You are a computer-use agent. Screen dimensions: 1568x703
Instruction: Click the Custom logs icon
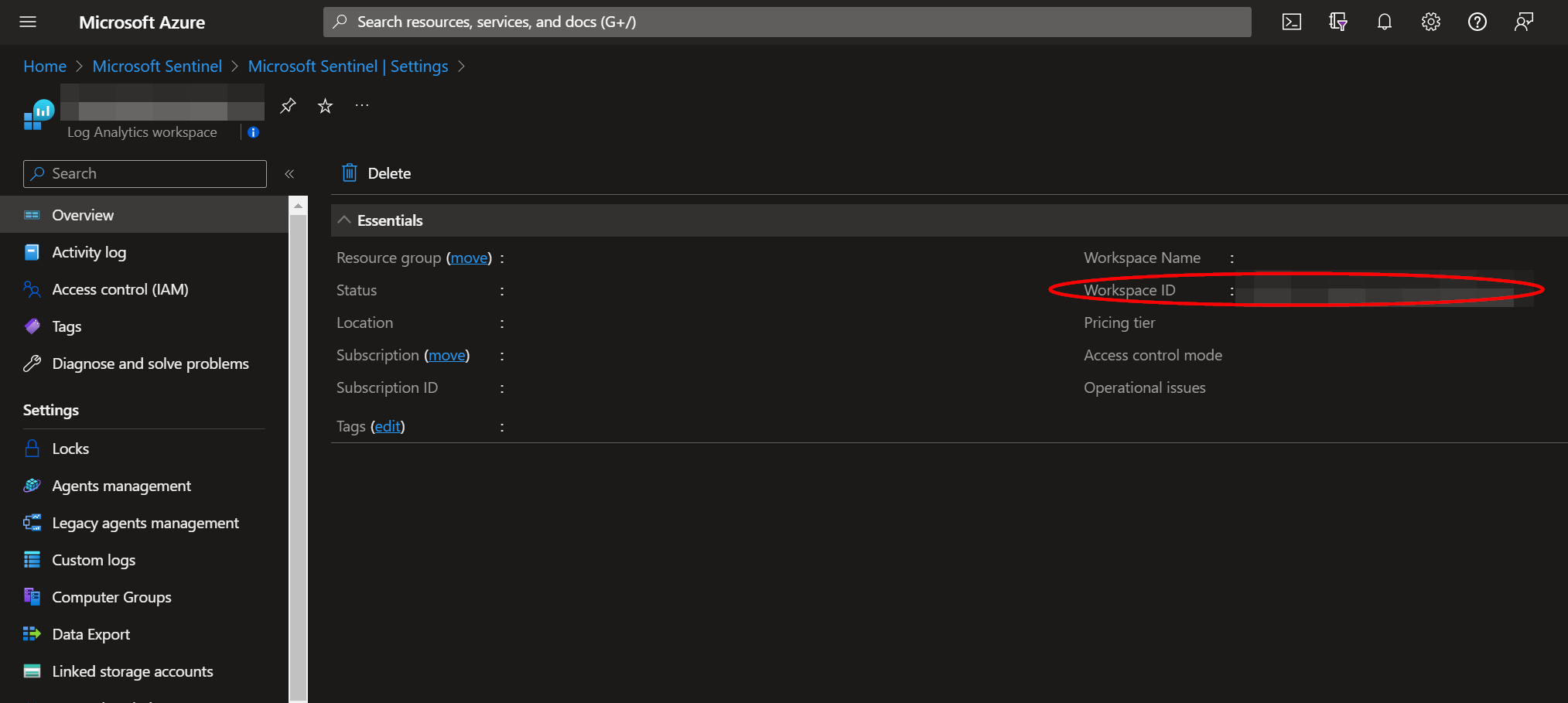(x=32, y=560)
